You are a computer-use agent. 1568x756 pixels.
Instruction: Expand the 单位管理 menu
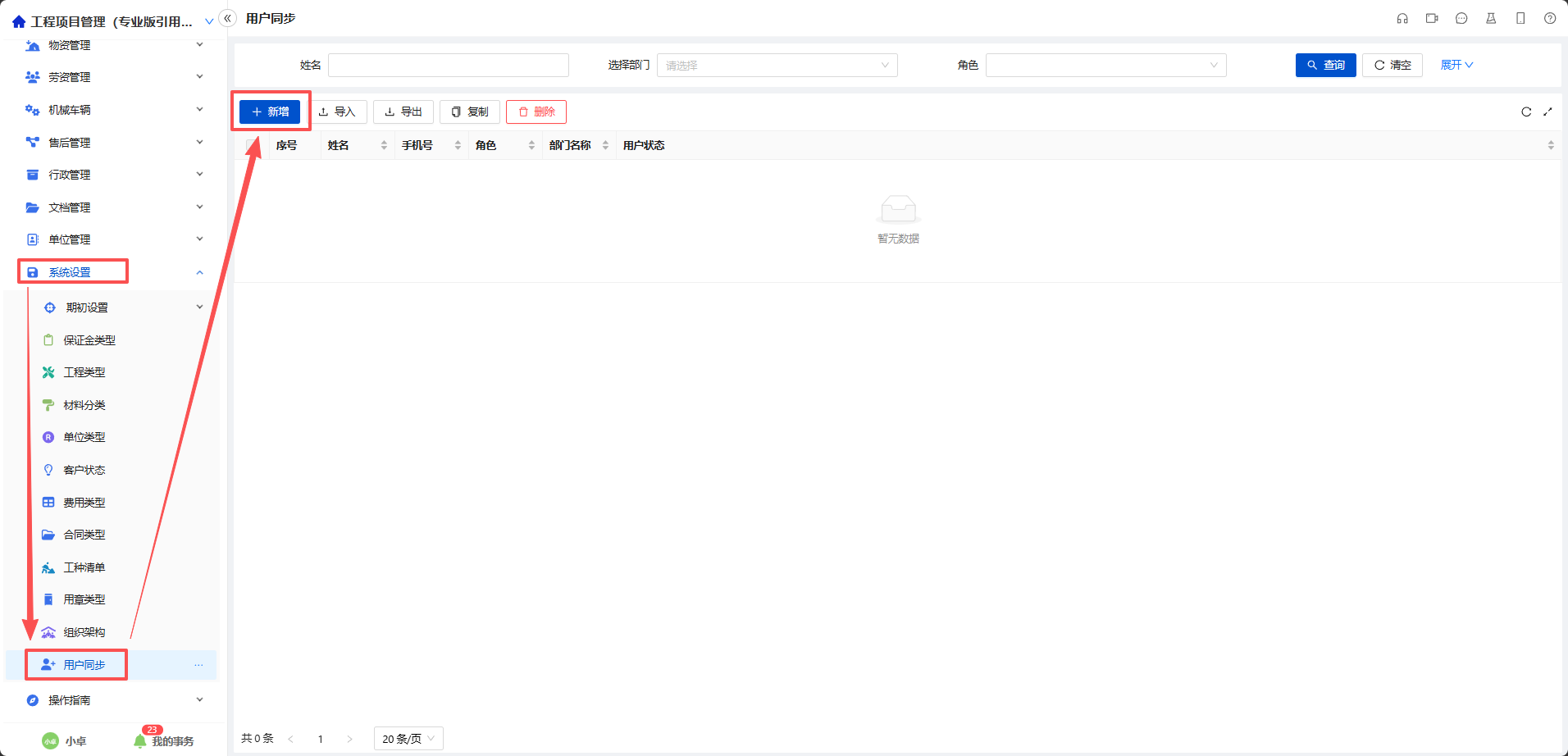(199, 239)
